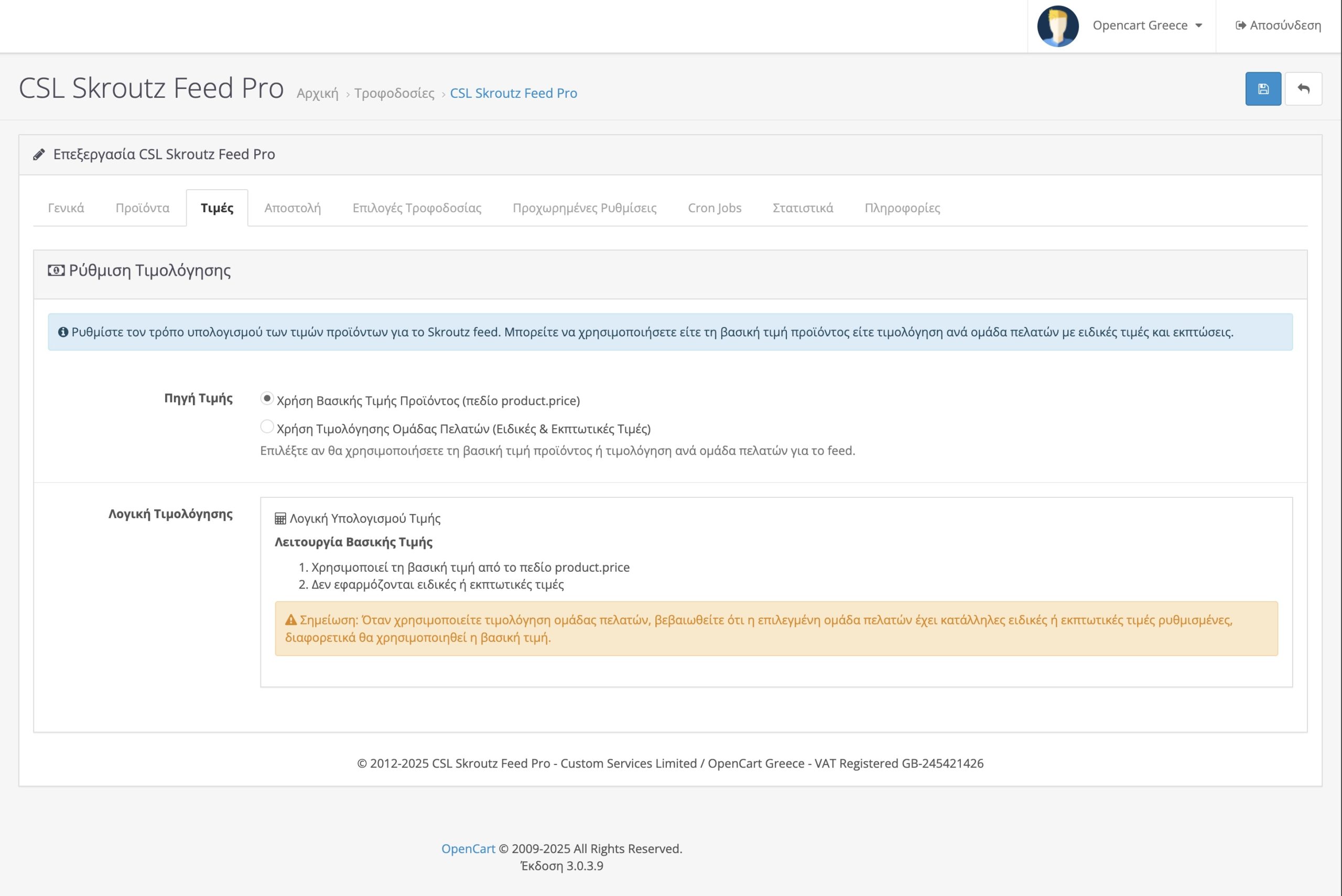This screenshot has width=1342, height=896.
Task: Click the blue save floppy-disk icon button
Action: [1263, 89]
